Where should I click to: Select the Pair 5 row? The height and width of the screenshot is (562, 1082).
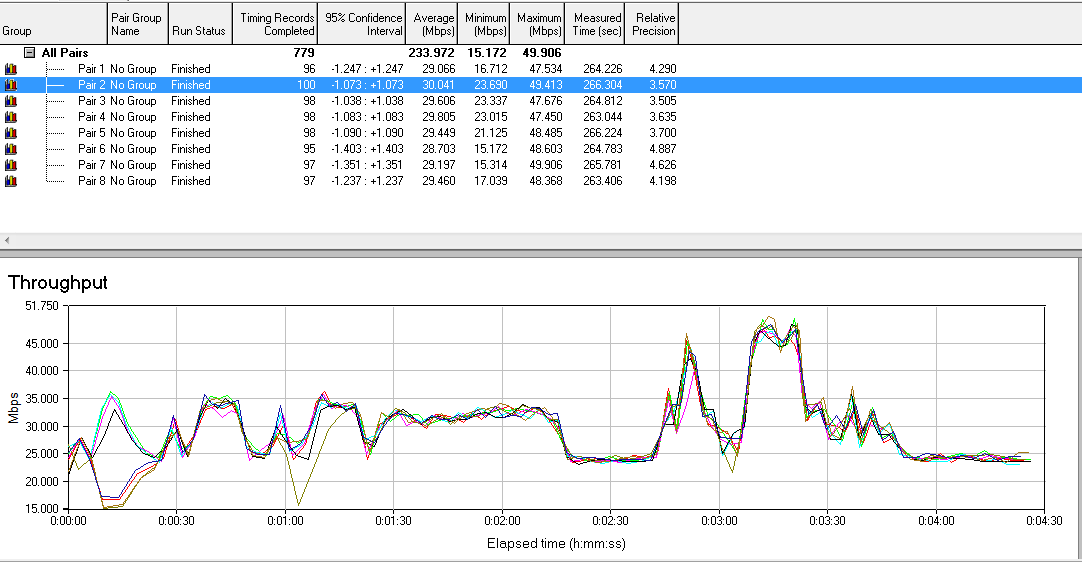point(541,133)
